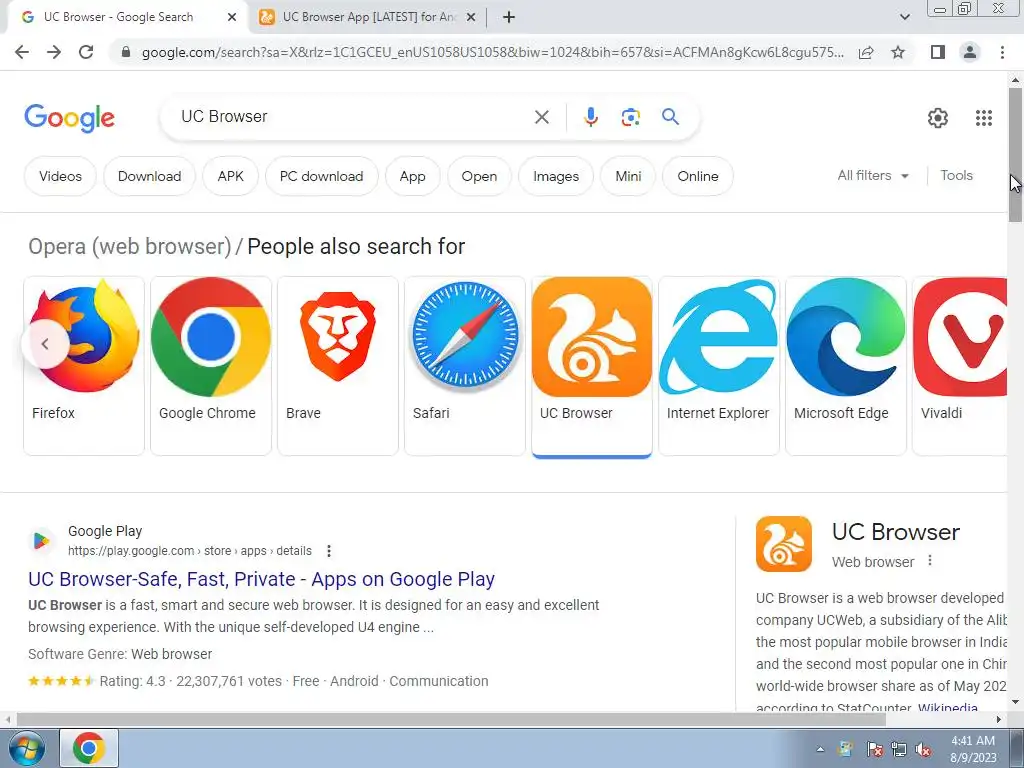Select the Internet Explorer card
Image resolution: width=1024 pixels, height=768 pixels.
[718, 366]
